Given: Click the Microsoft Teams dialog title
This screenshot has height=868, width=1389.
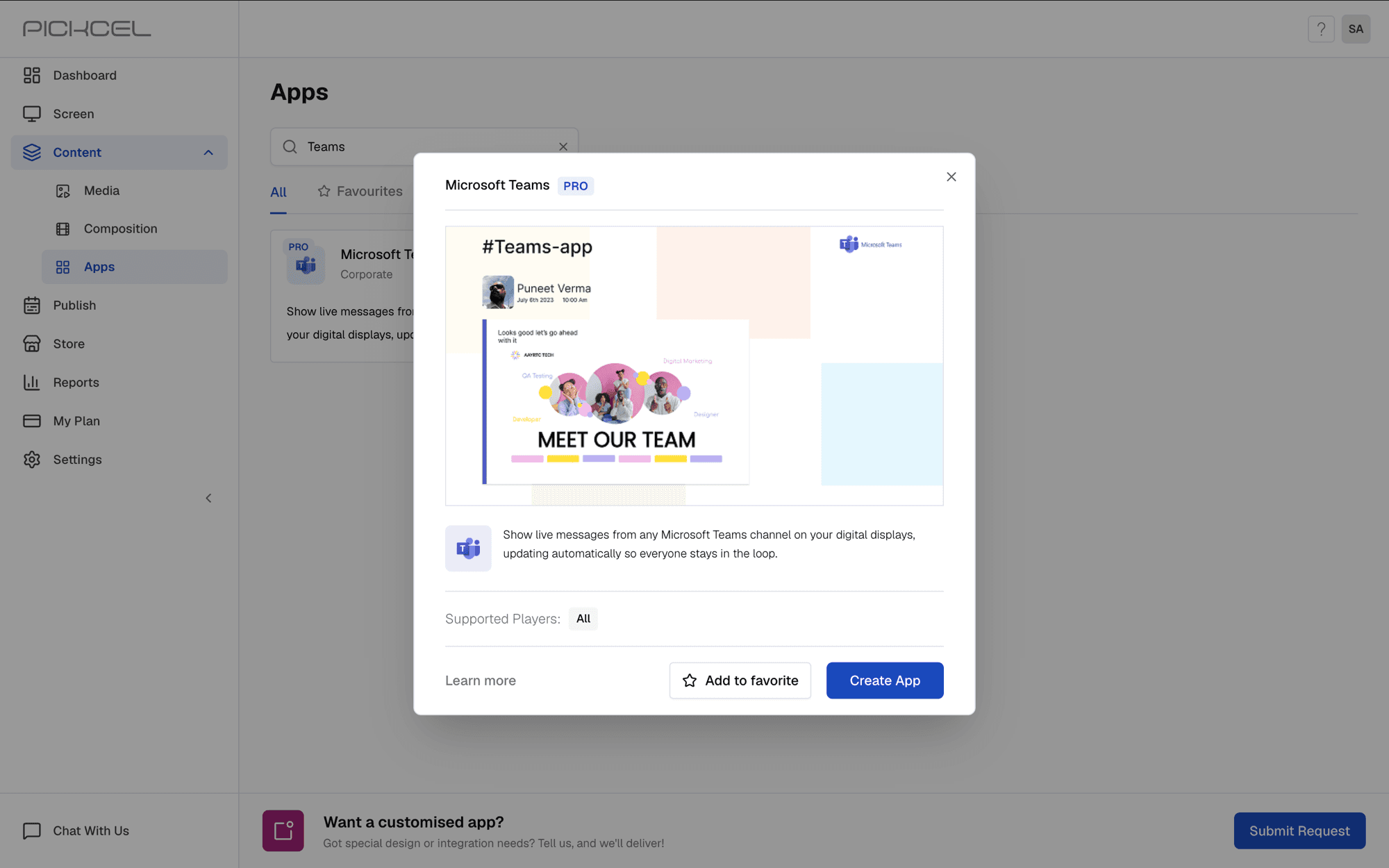Looking at the screenshot, I should 497,185.
